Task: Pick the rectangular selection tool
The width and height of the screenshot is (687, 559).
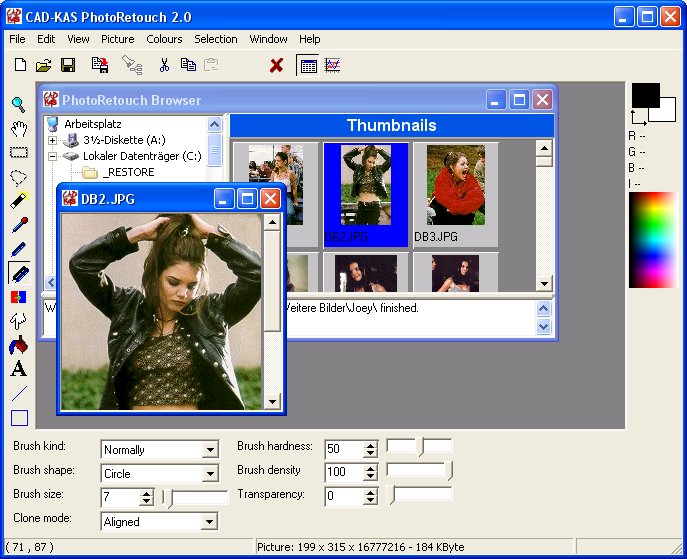Action: point(19,152)
